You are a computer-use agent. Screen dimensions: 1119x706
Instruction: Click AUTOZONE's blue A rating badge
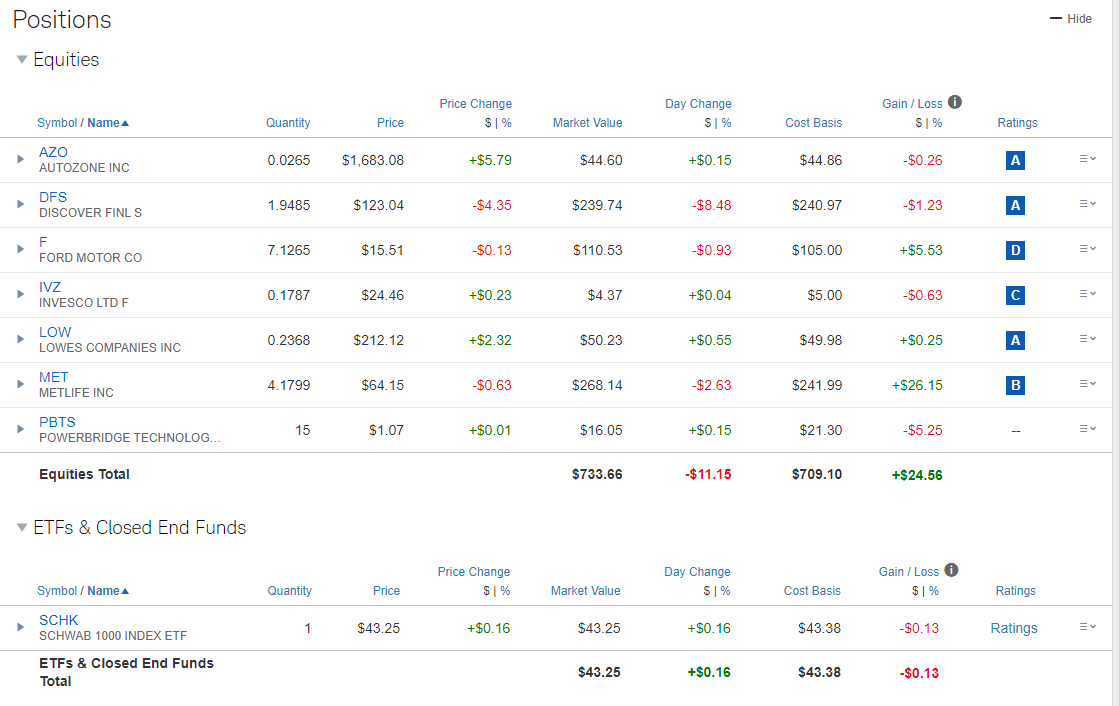point(1015,159)
